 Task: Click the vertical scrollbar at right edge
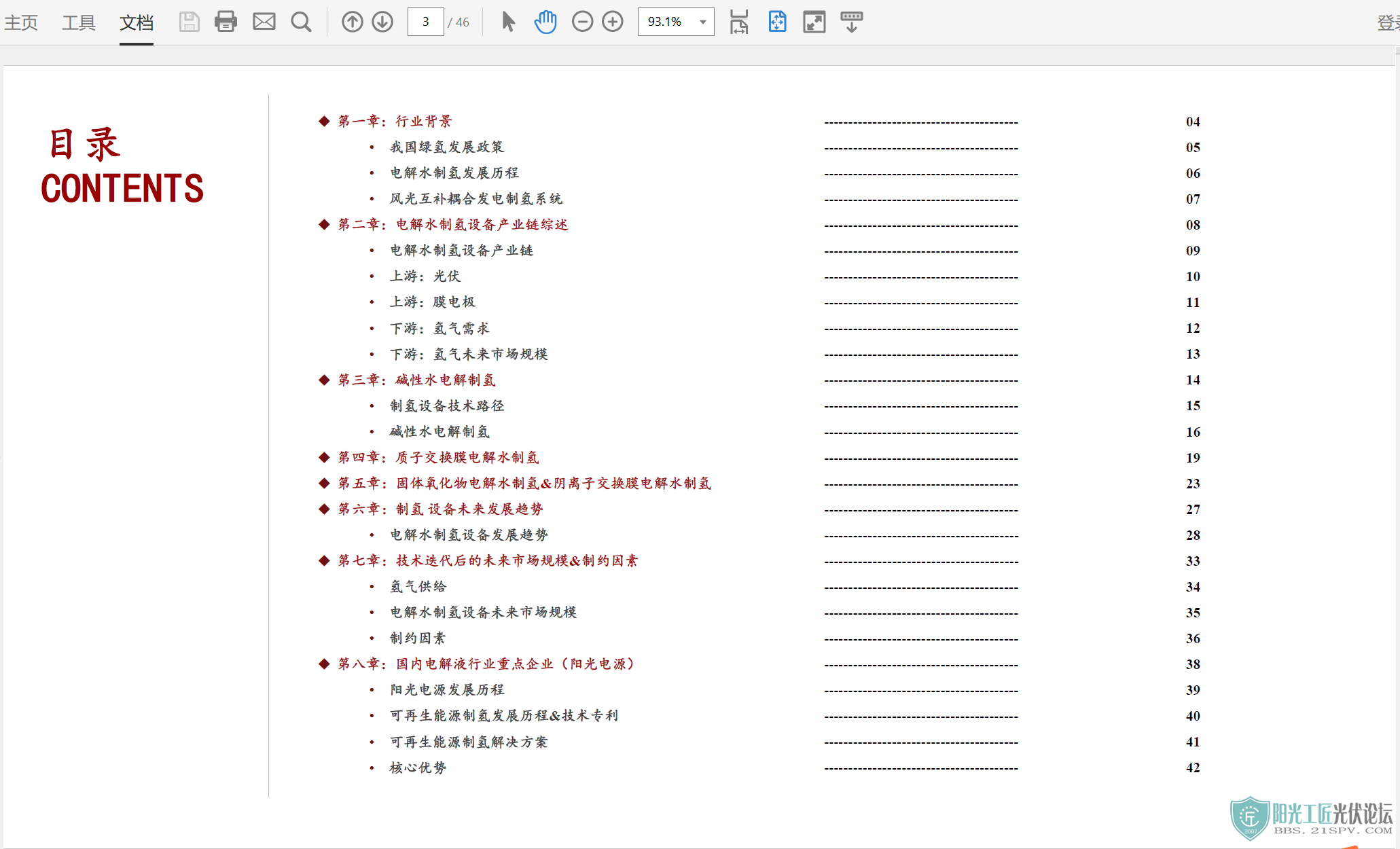coord(1397,448)
